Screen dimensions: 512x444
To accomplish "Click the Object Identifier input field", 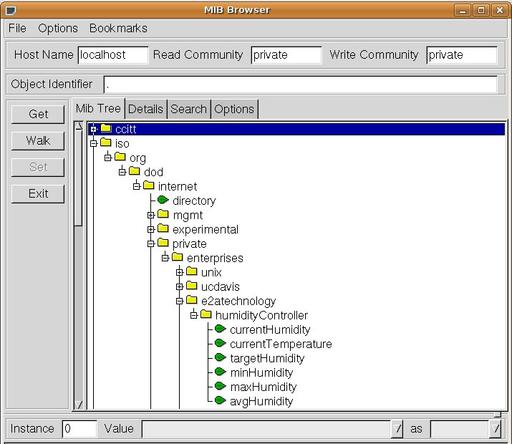I will 300,85.
